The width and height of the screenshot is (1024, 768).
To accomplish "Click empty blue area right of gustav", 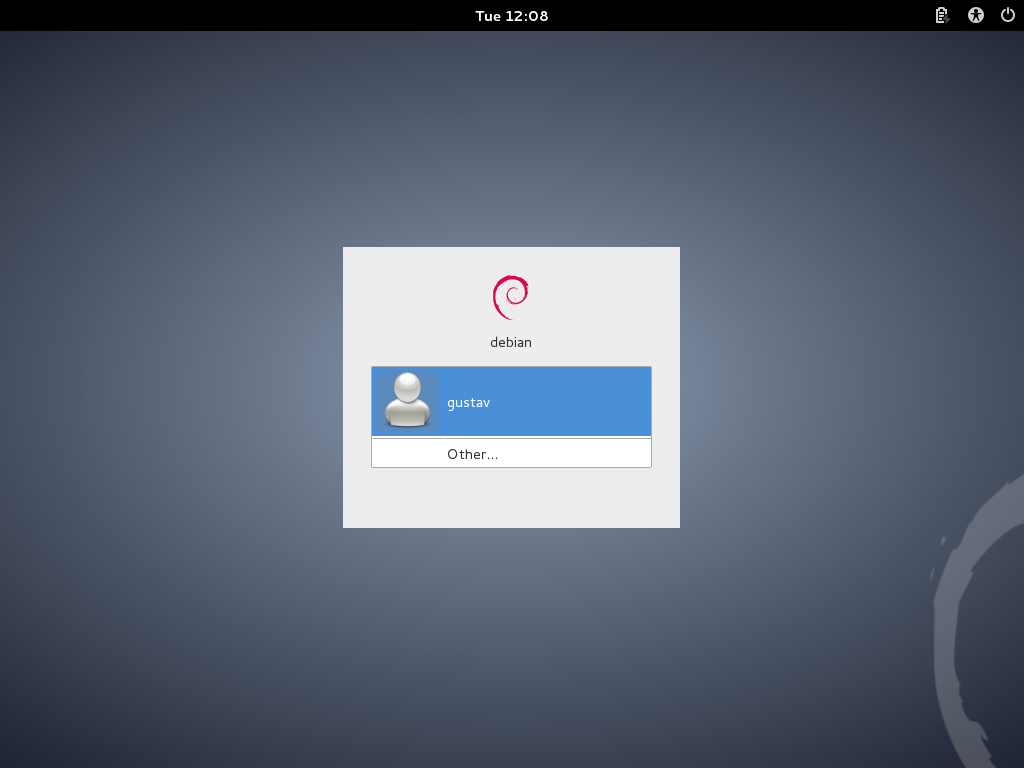I will 580,402.
